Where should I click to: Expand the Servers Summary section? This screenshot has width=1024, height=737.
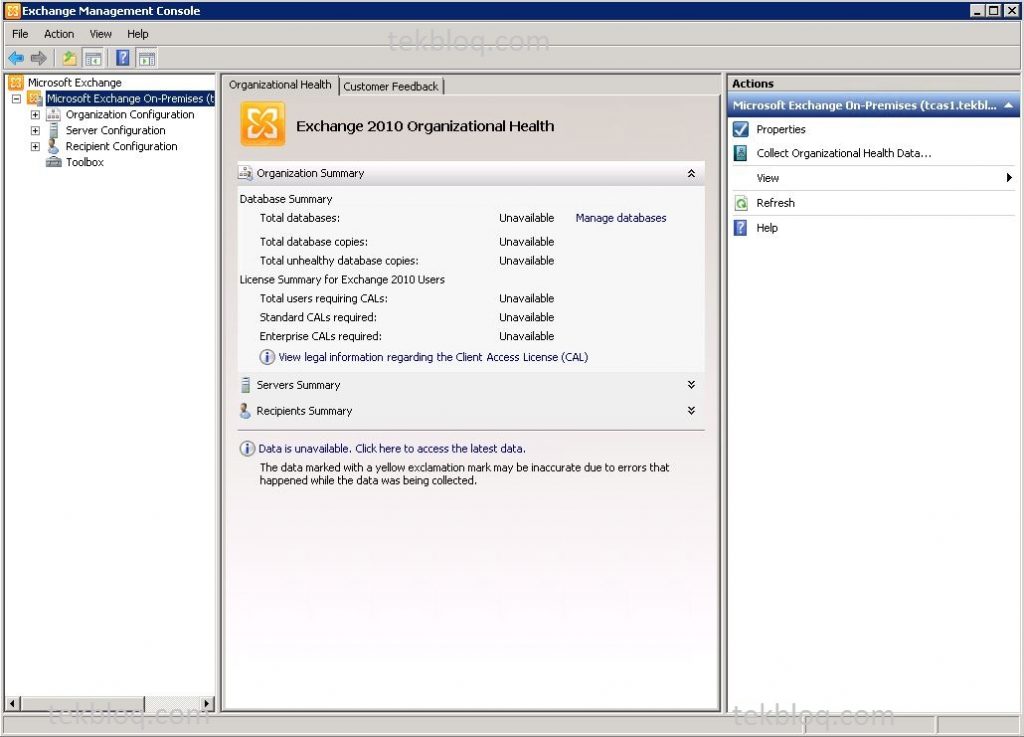[x=691, y=384]
